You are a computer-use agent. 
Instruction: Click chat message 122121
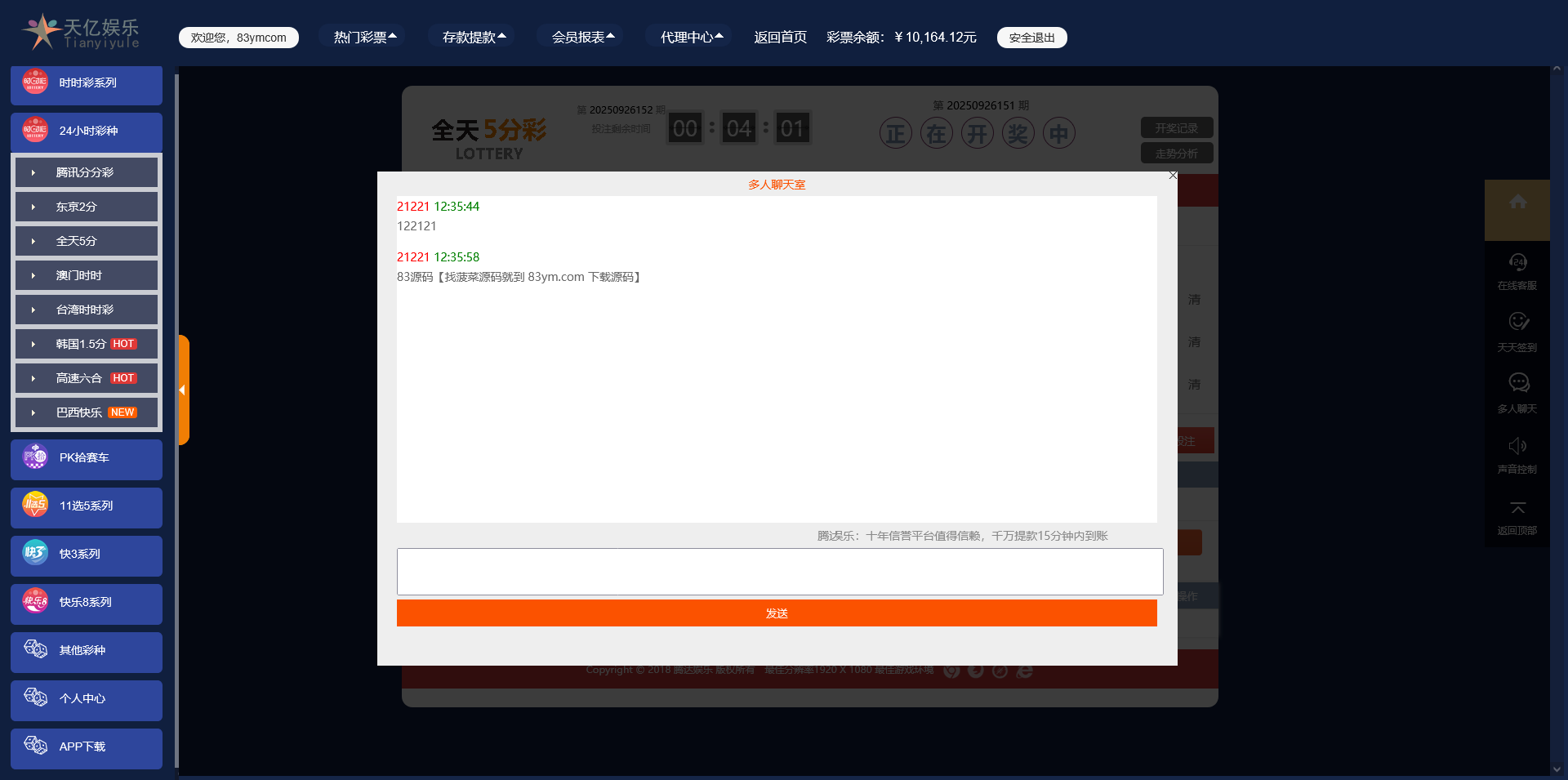416,226
